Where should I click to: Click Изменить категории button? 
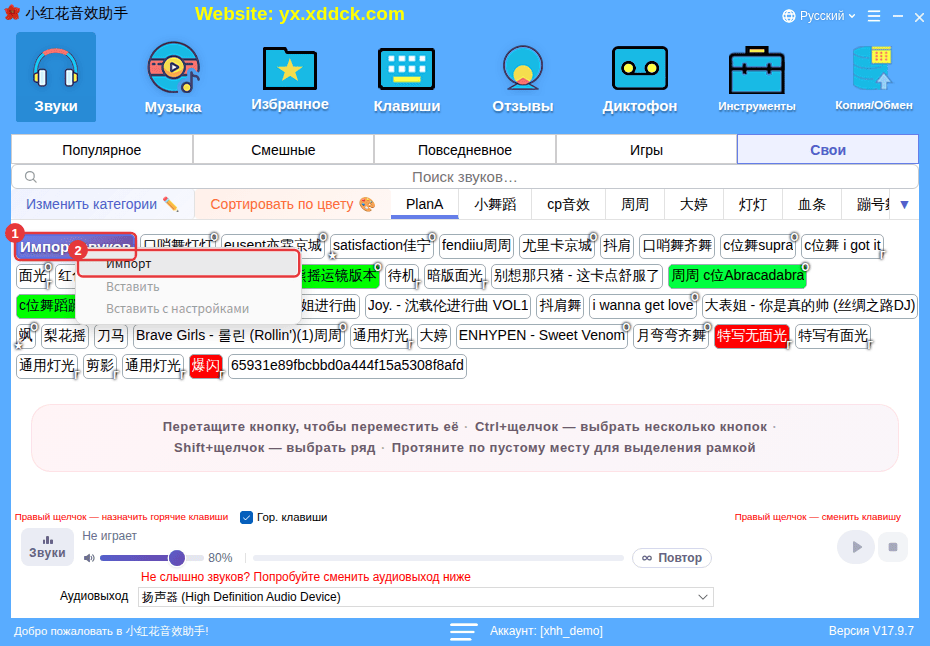point(103,204)
